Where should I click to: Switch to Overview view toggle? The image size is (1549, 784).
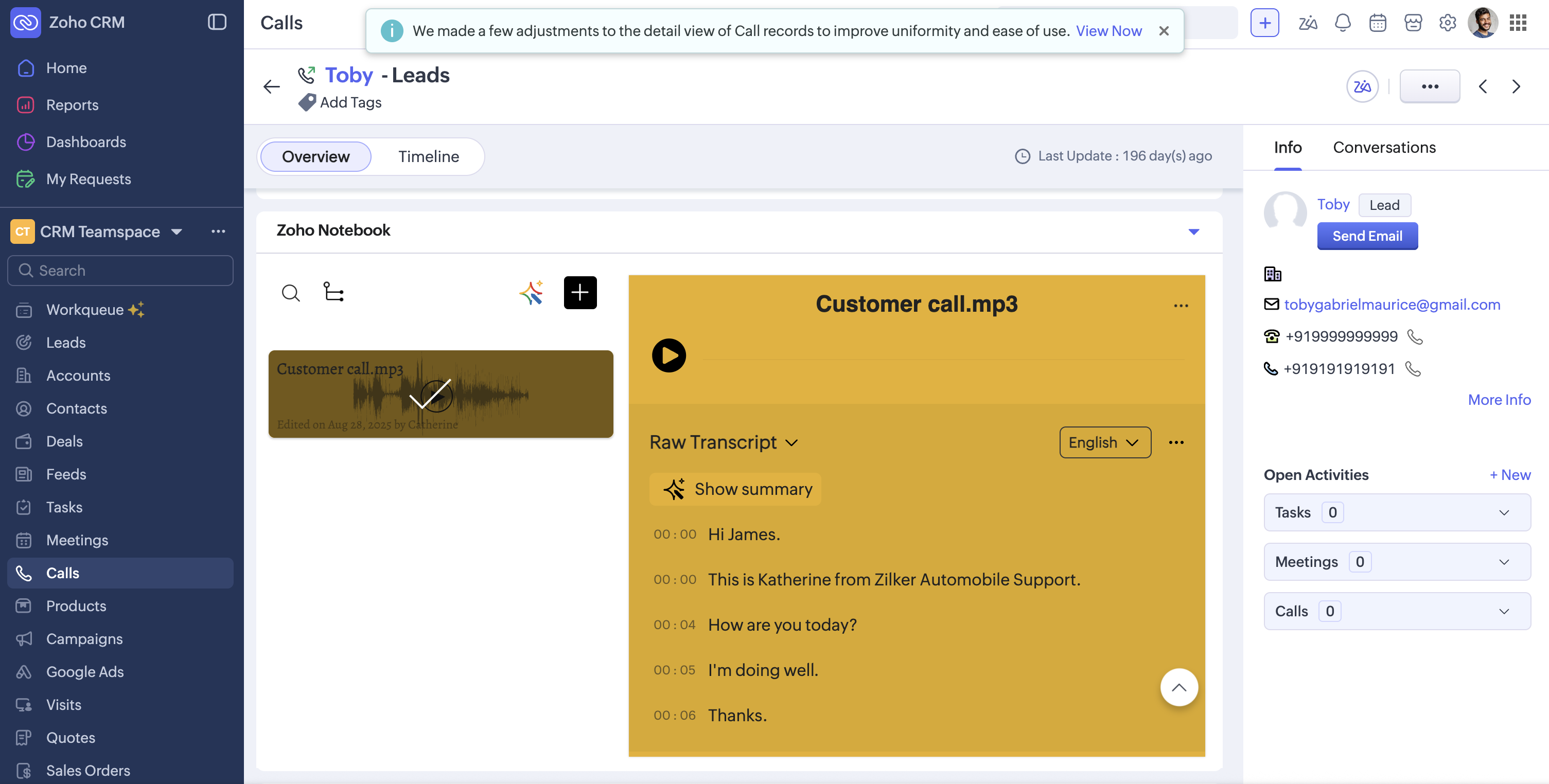pyautogui.click(x=315, y=156)
